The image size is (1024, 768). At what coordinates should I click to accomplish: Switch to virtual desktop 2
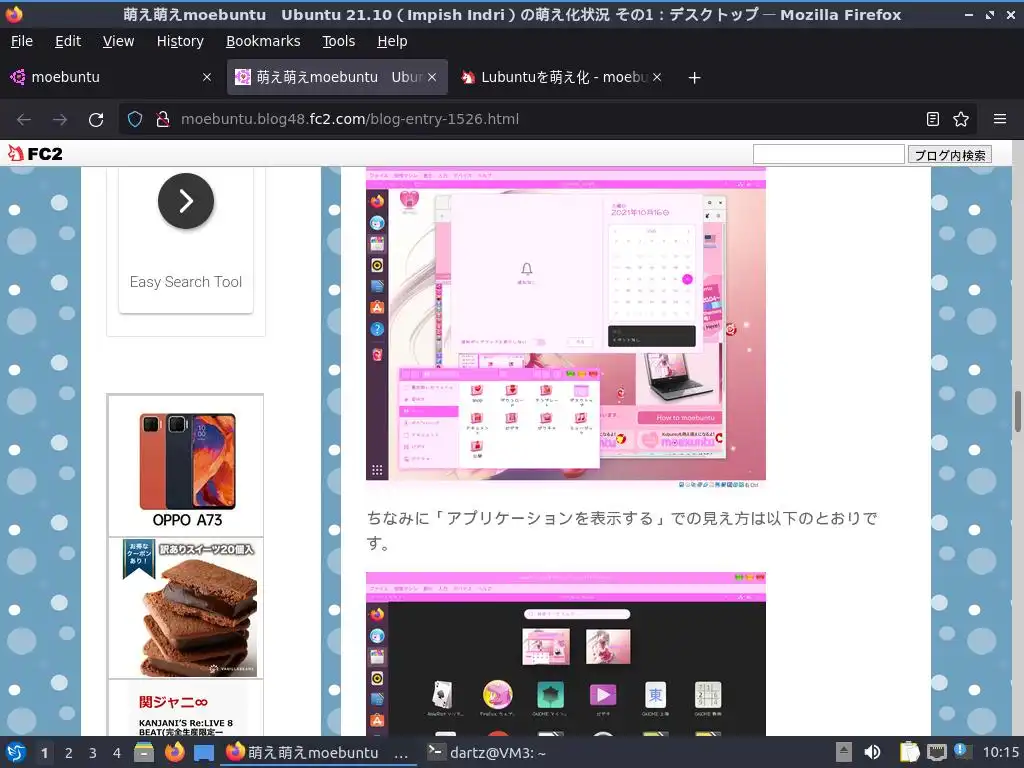[x=69, y=753]
